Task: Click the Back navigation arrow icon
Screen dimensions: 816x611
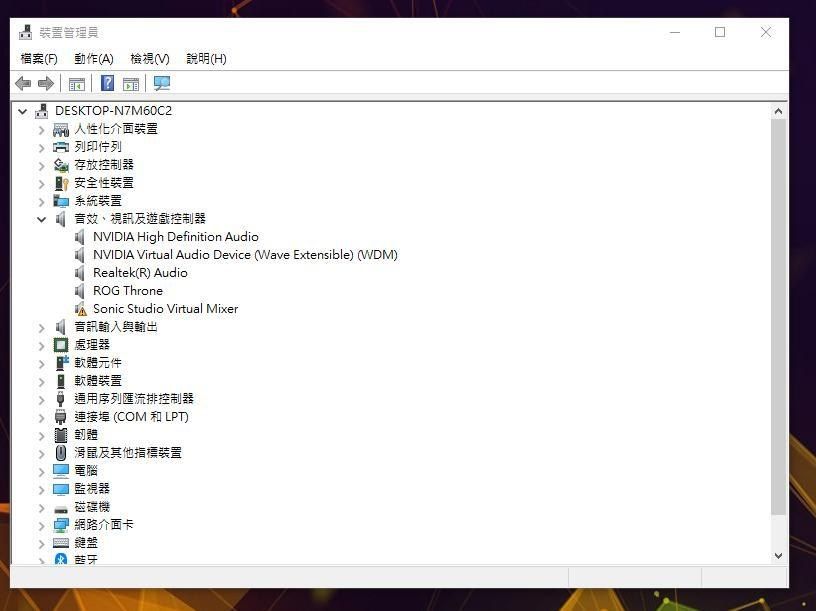Action: point(22,83)
